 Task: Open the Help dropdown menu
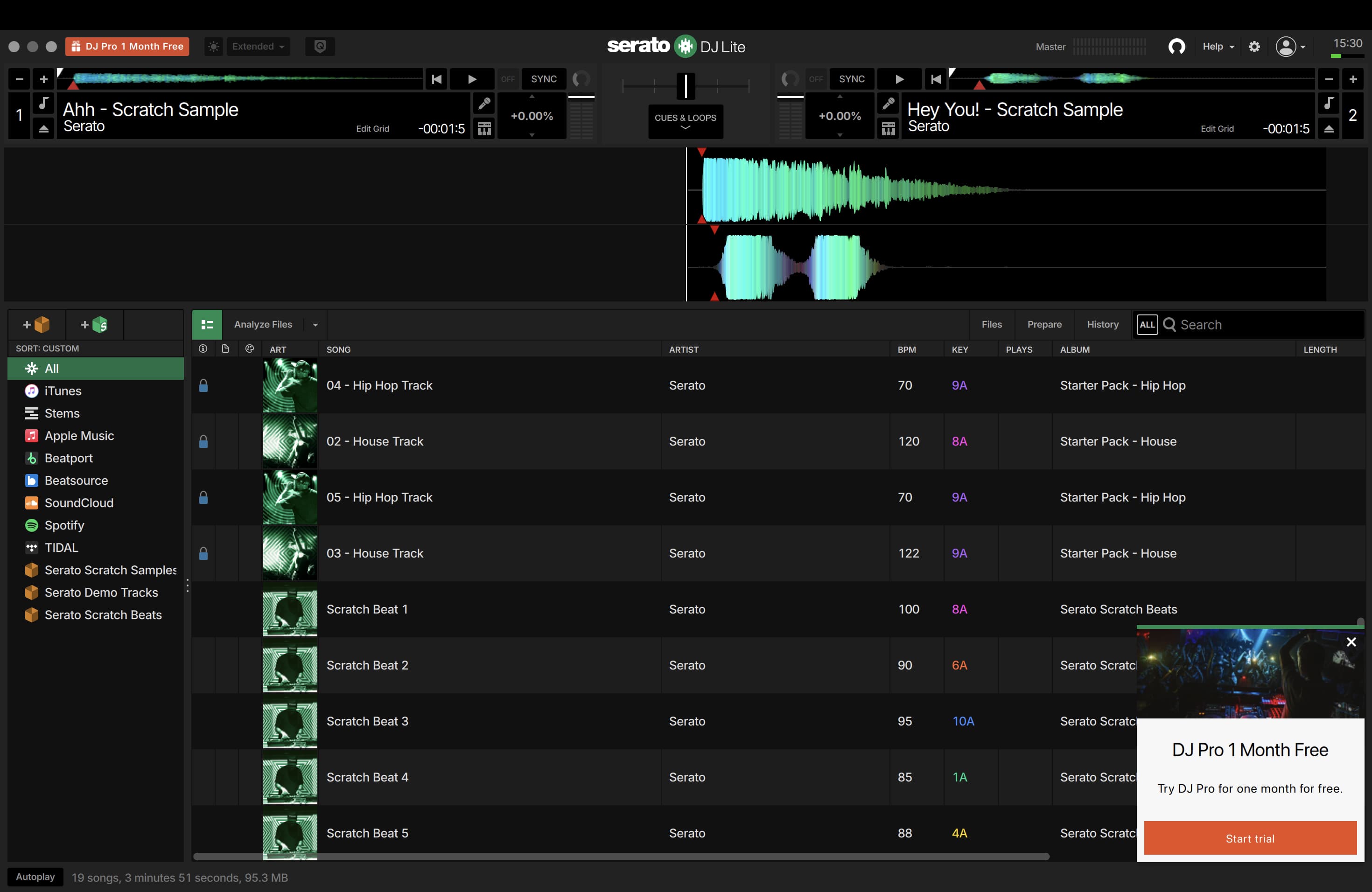coord(1218,47)
